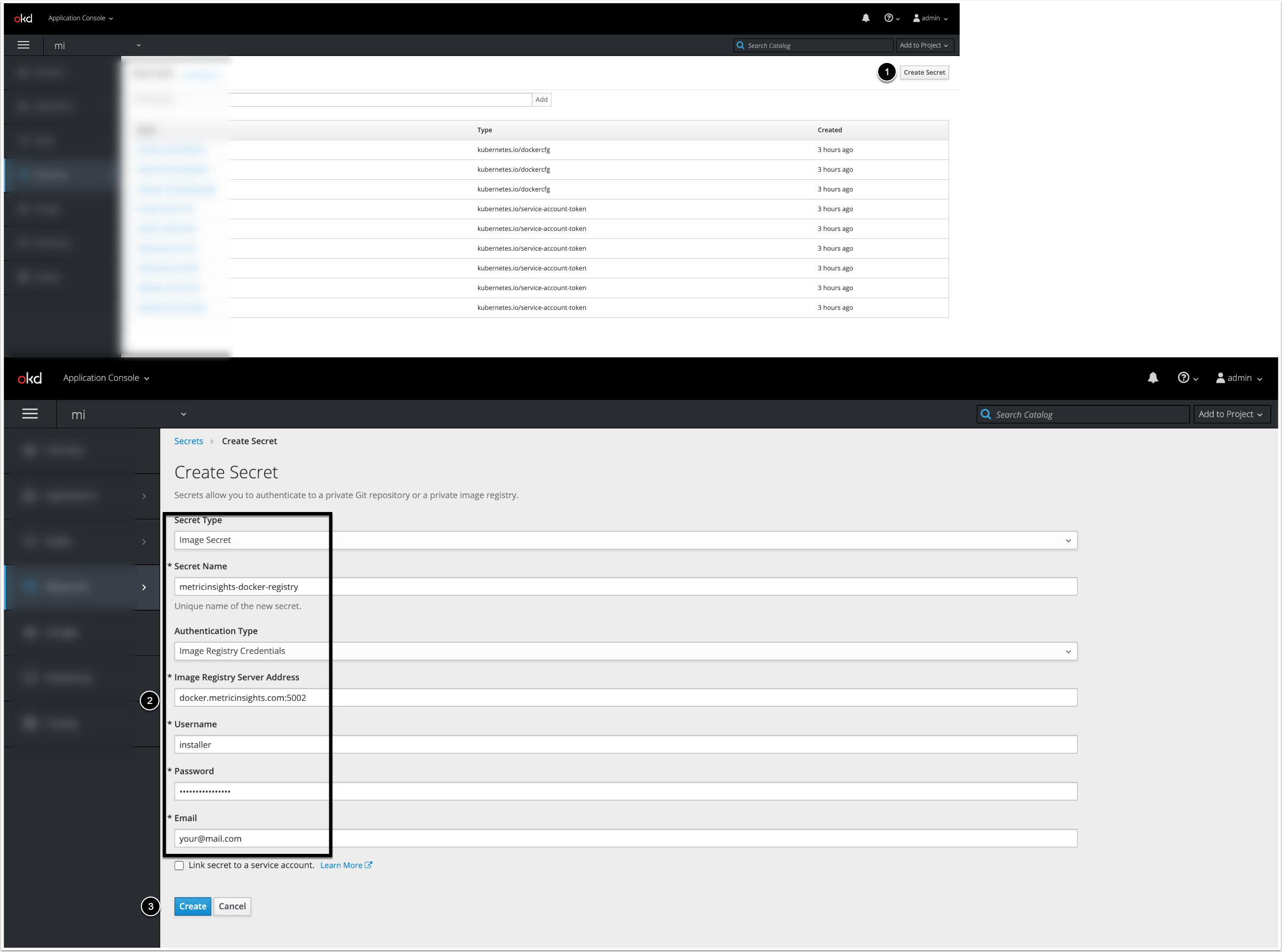
Task: Click the bell icon in upper header
Action: 865,18
